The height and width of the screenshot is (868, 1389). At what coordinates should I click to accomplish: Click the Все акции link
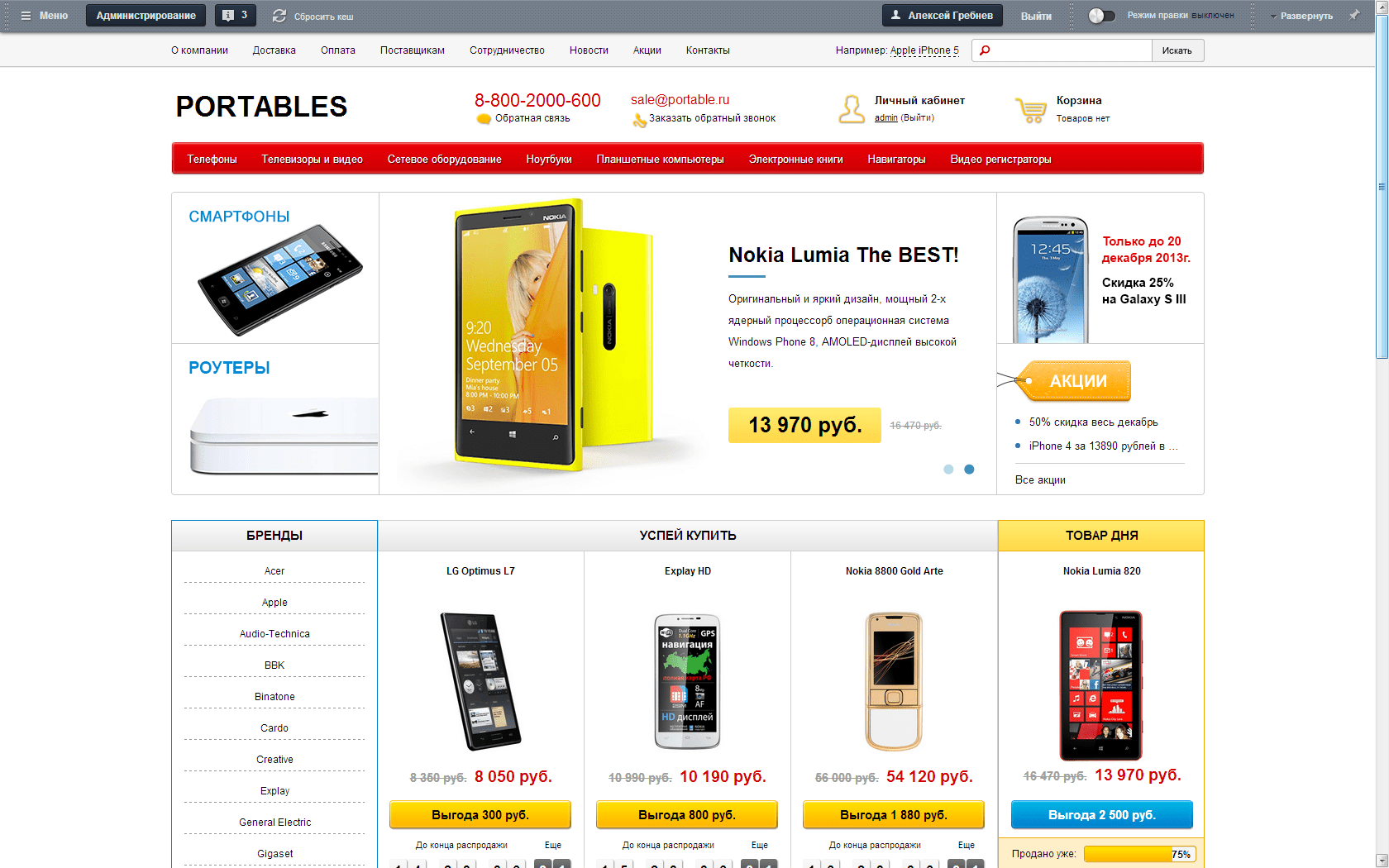click(1040, 480)
